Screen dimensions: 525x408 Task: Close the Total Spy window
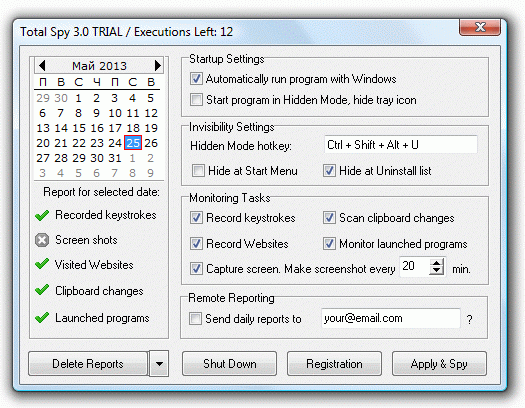pyautogui.click(x=480, y=27)
